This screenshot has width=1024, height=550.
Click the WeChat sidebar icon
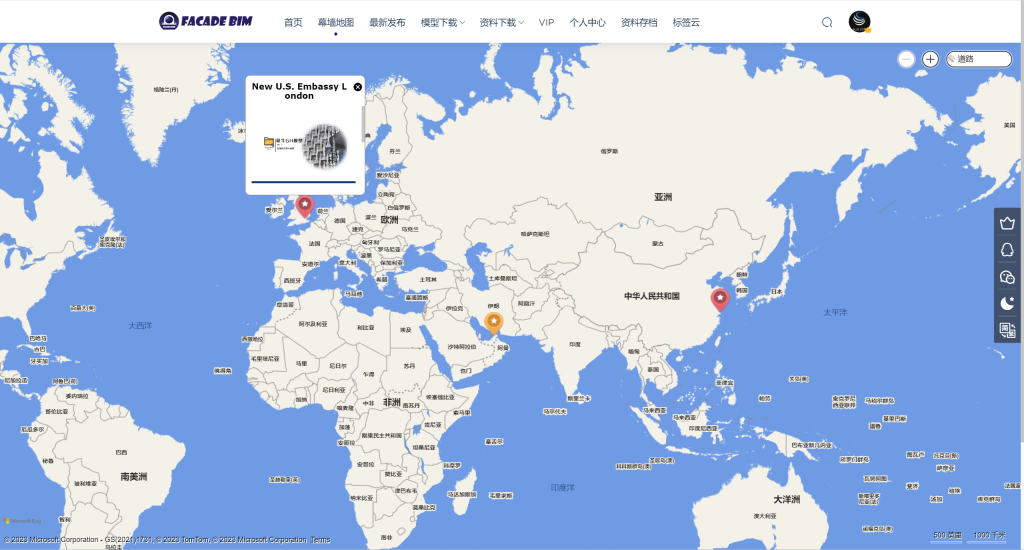pos(1007,277)
